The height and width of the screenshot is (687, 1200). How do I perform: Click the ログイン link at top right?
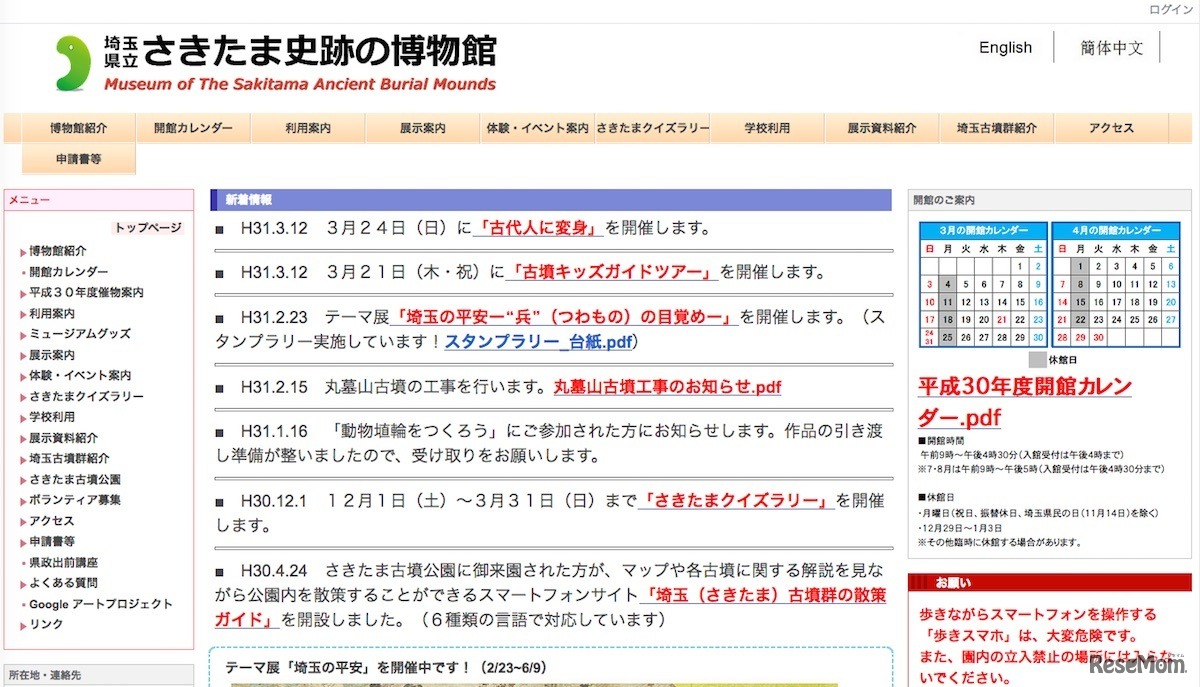click(1170, 9)
